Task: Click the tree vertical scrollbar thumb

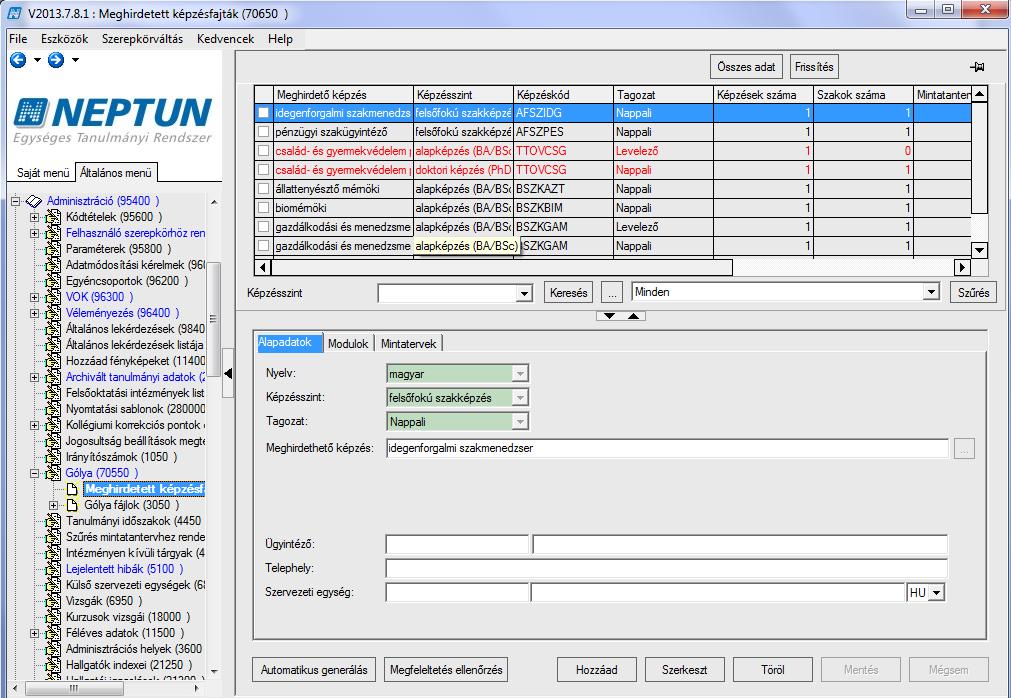Action: [214, 318]
